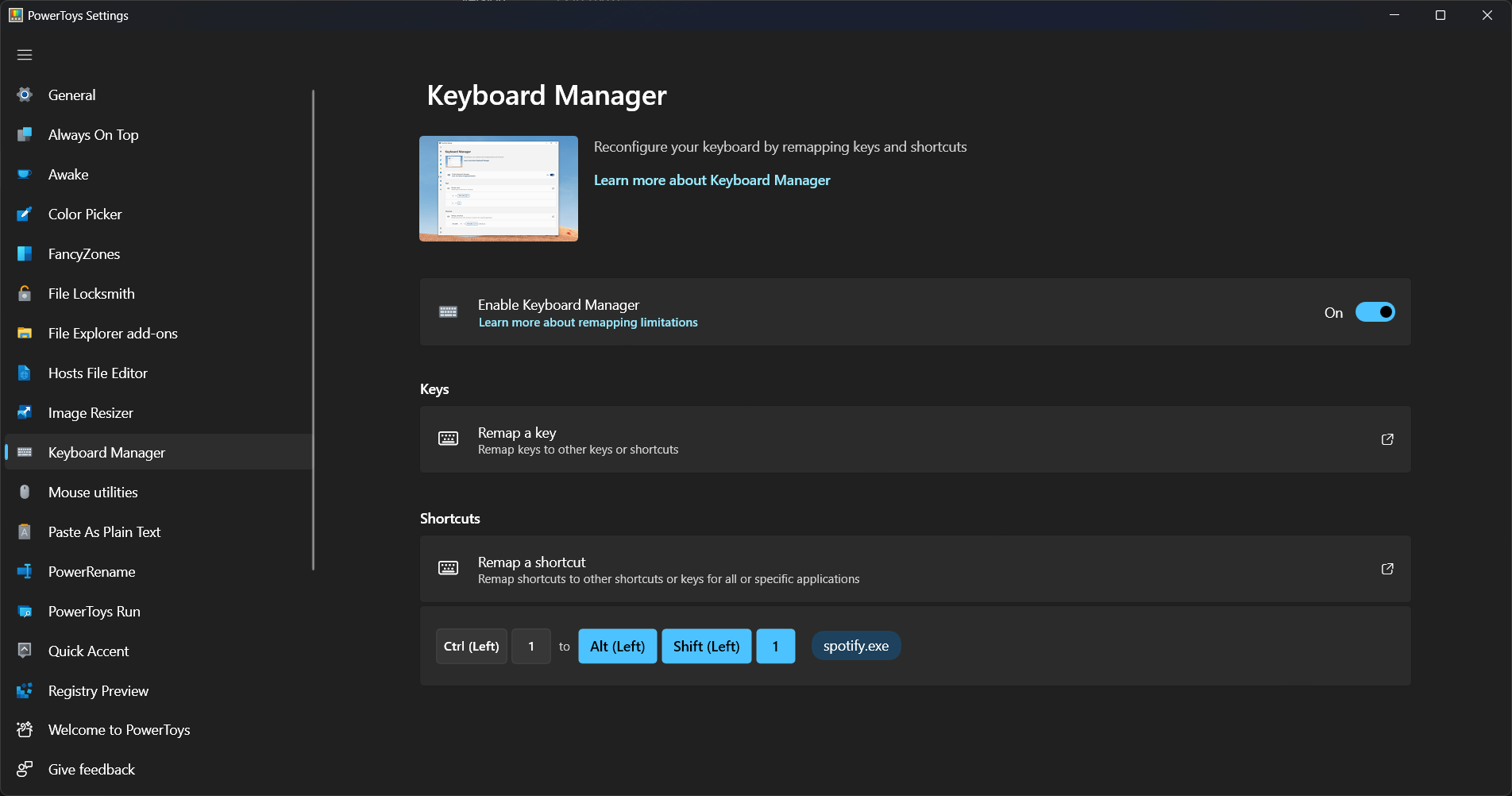1512x796 pixels.
Task: Open the hamburger navigation menu
Action: click(25, 55)
